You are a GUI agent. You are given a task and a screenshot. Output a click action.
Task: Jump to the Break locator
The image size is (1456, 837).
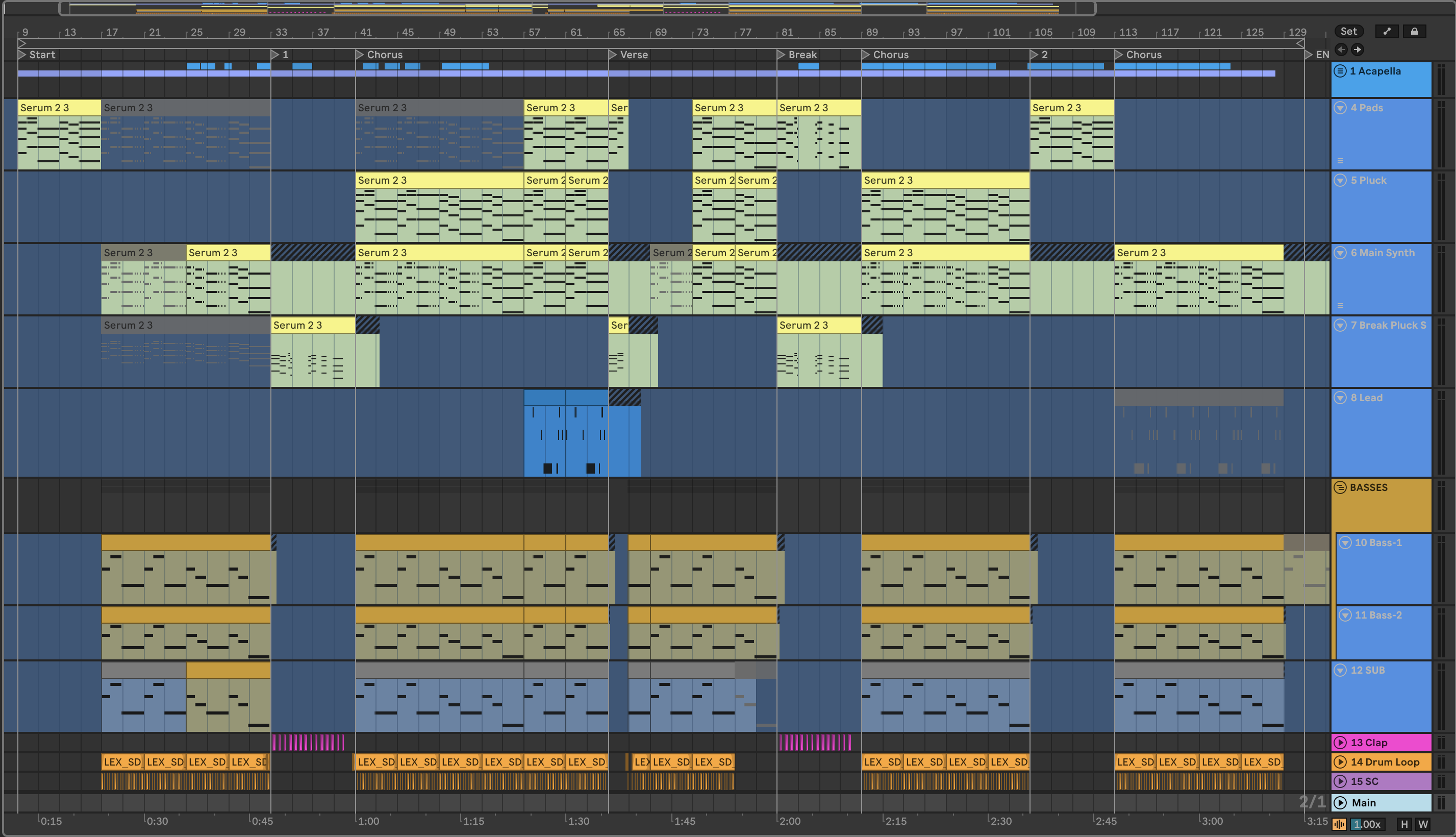coord(782,55)
